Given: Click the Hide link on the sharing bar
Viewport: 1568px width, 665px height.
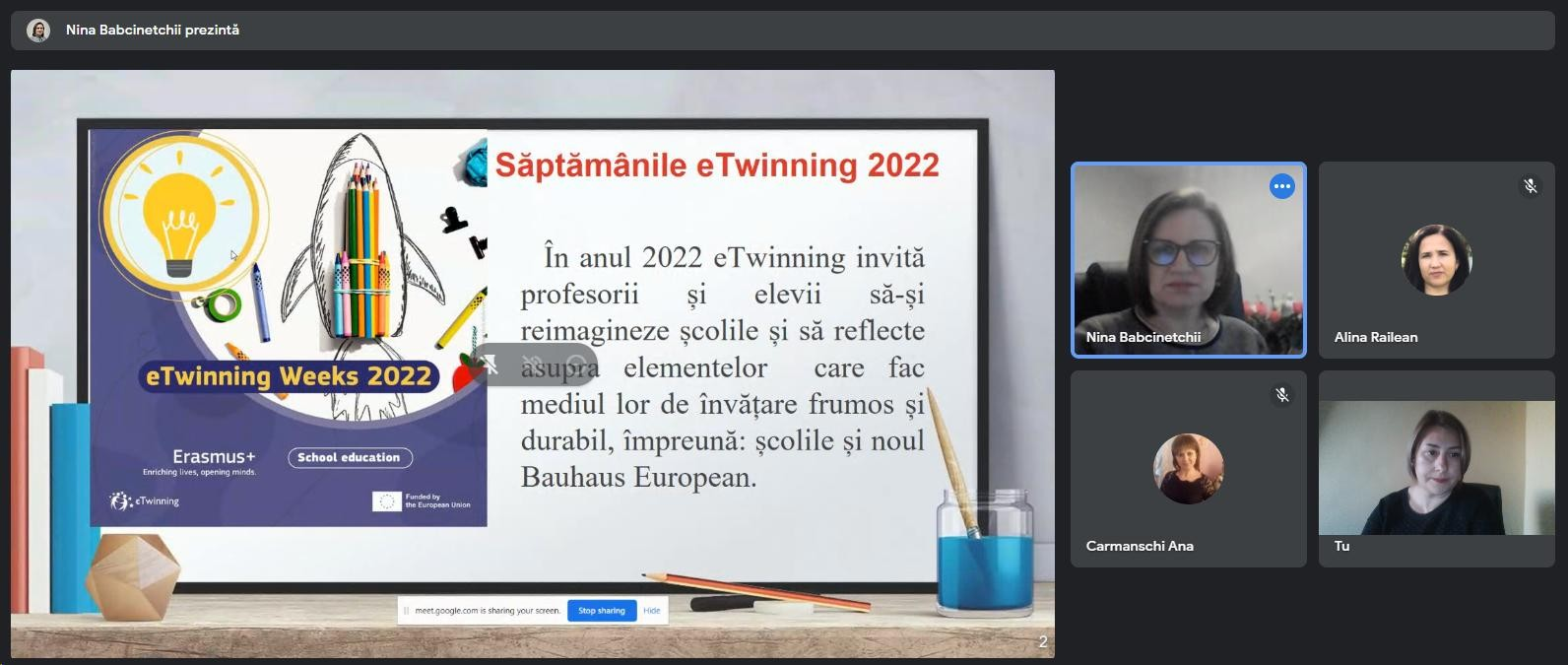Looking at the screenshot, I should click(652, 611).
